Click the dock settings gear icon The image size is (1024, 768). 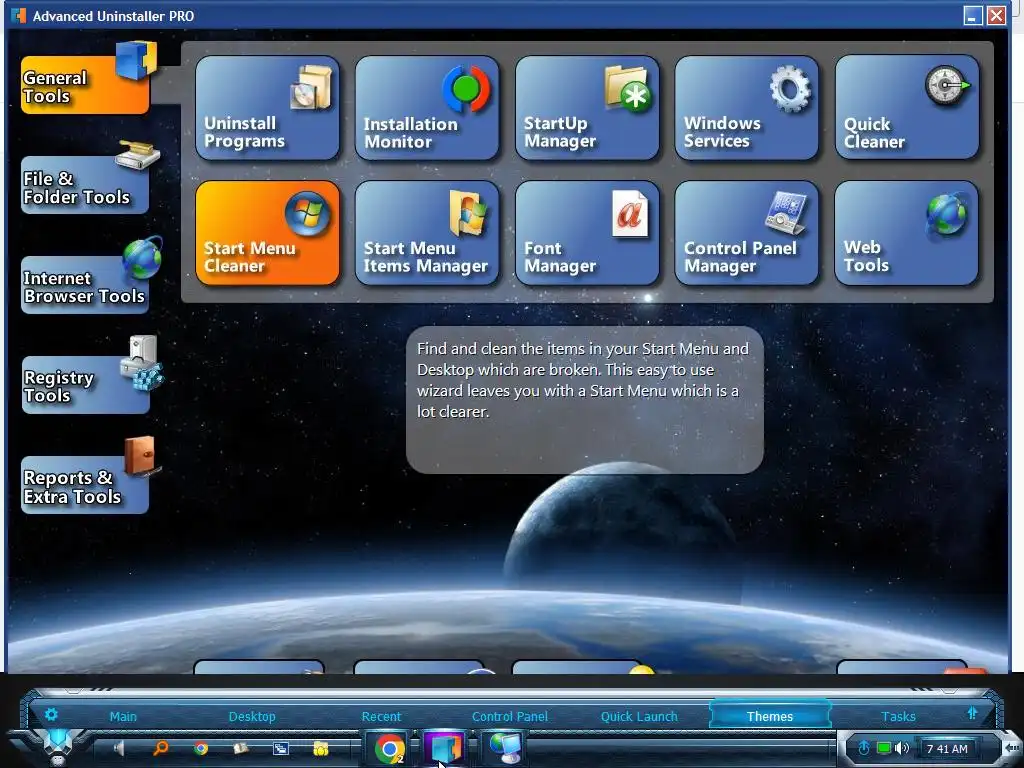point(51,714)
